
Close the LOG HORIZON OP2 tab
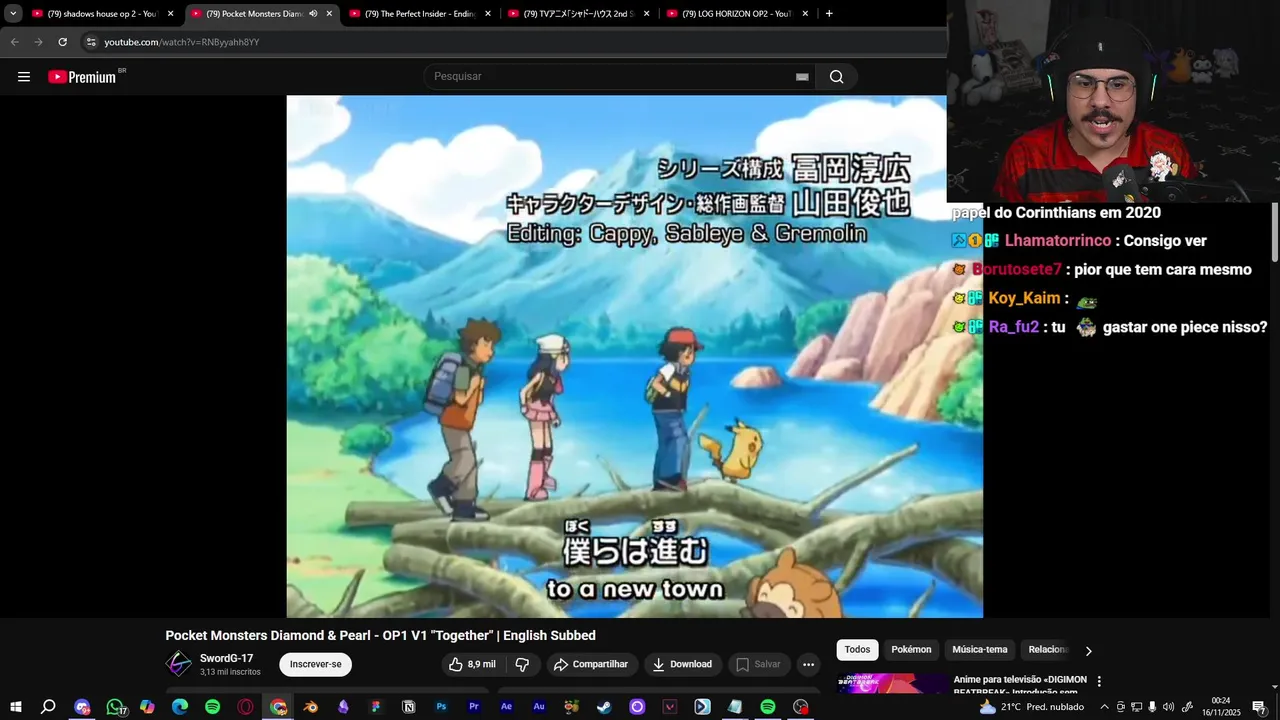(806, 14)
